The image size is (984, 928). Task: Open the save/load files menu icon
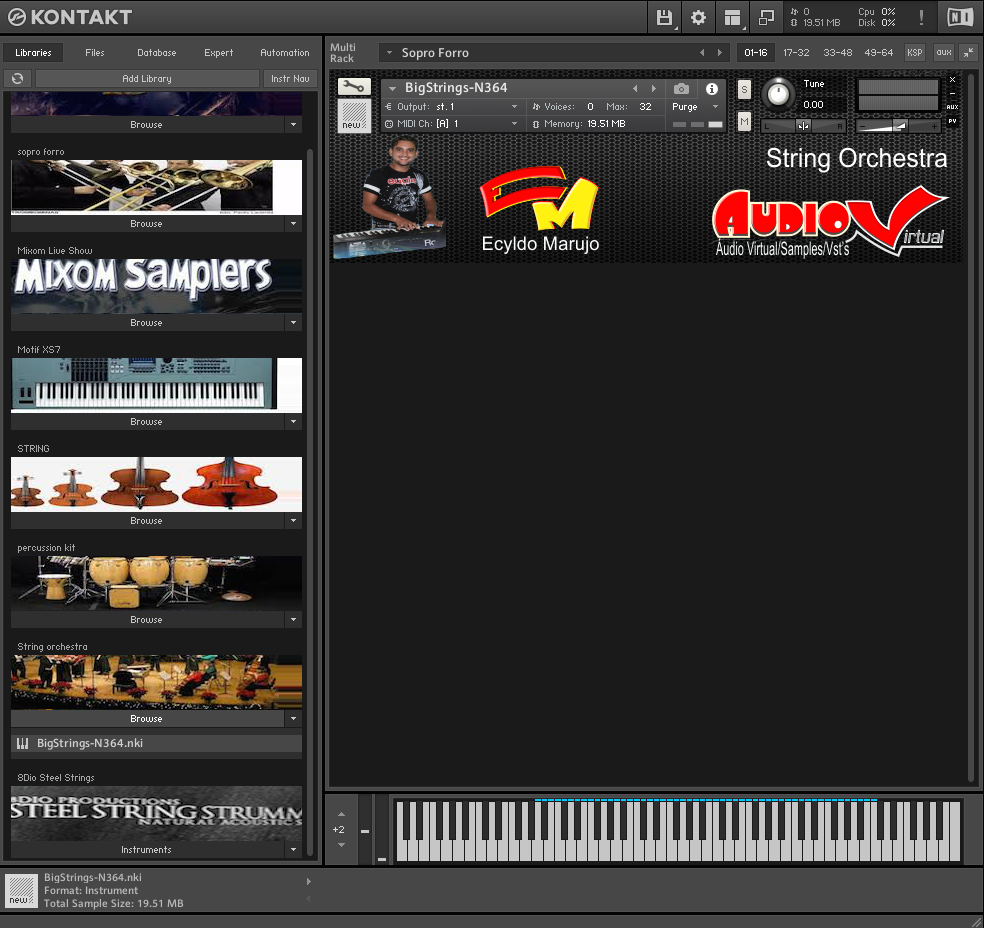(664, 18)
